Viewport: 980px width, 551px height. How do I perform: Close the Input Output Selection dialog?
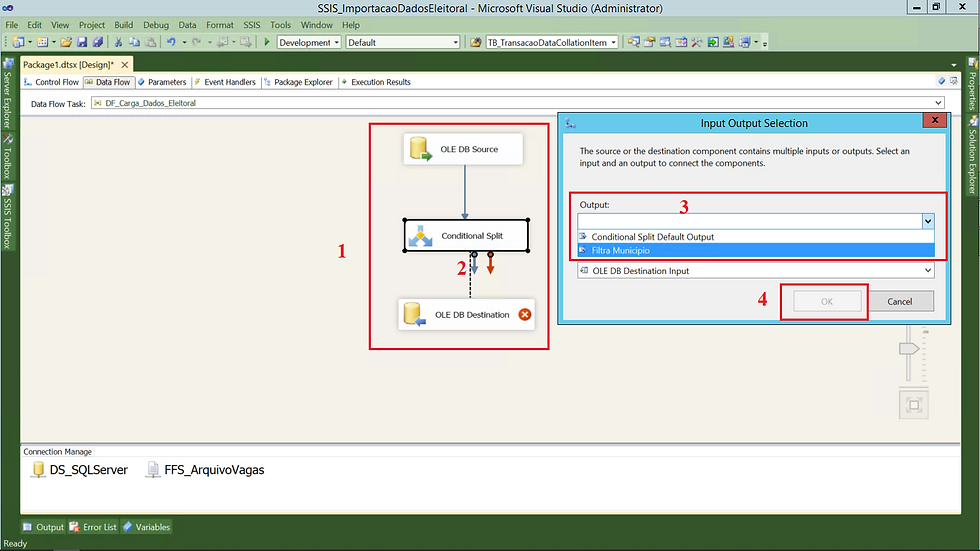pos(935,120)
